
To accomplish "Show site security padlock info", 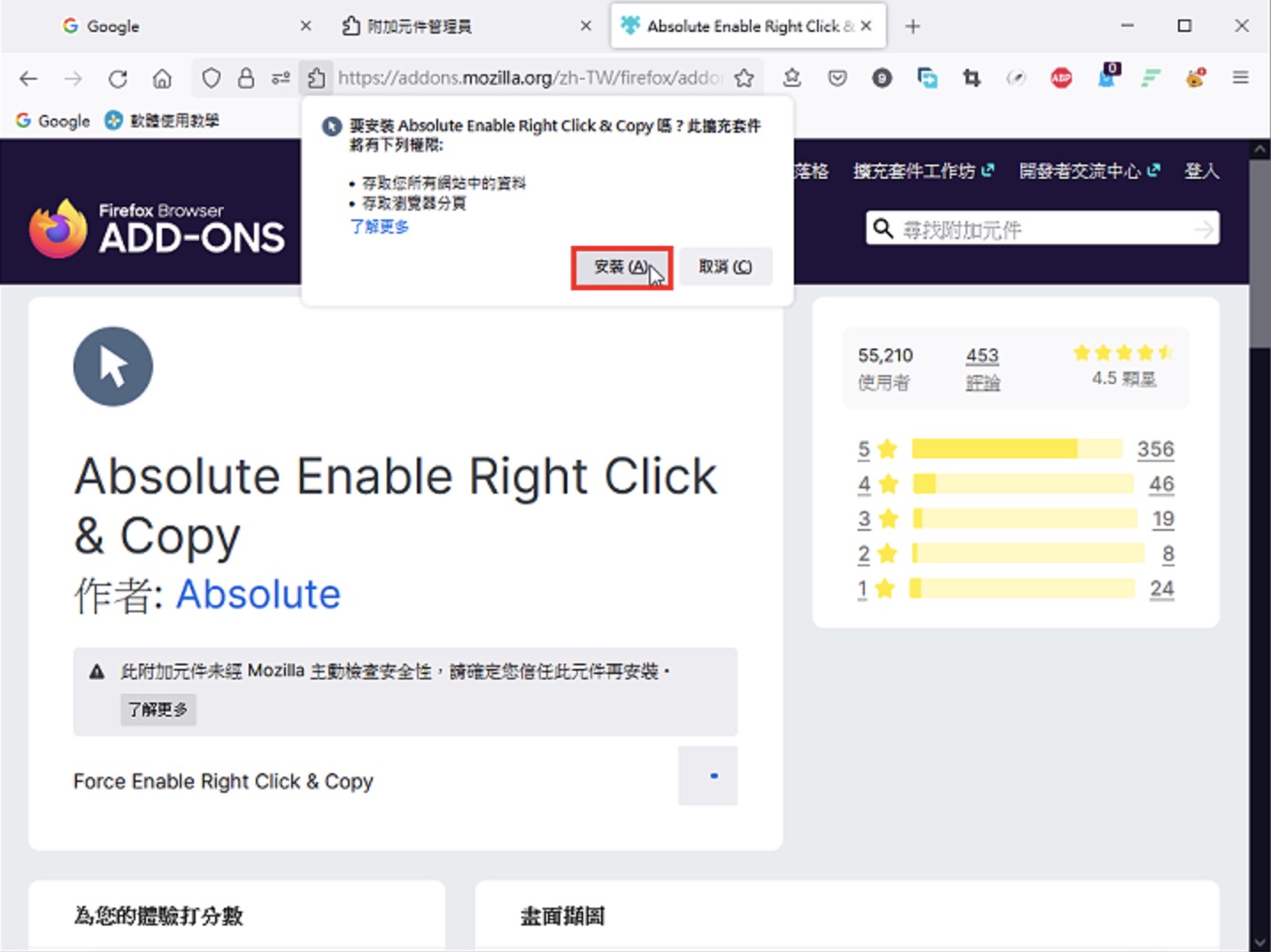I will pyautogui.click(x=246, y=79).
